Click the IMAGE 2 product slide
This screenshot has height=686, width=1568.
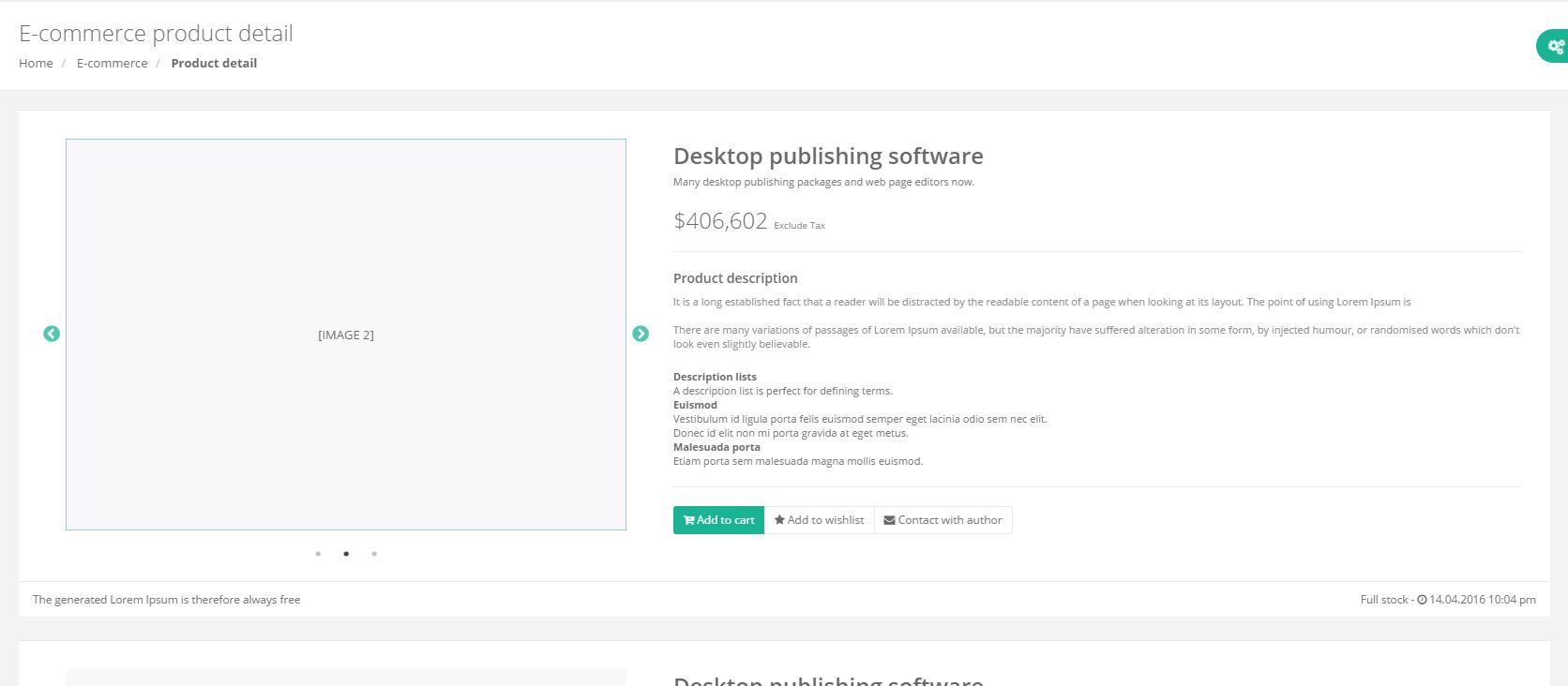pos(346,335)
